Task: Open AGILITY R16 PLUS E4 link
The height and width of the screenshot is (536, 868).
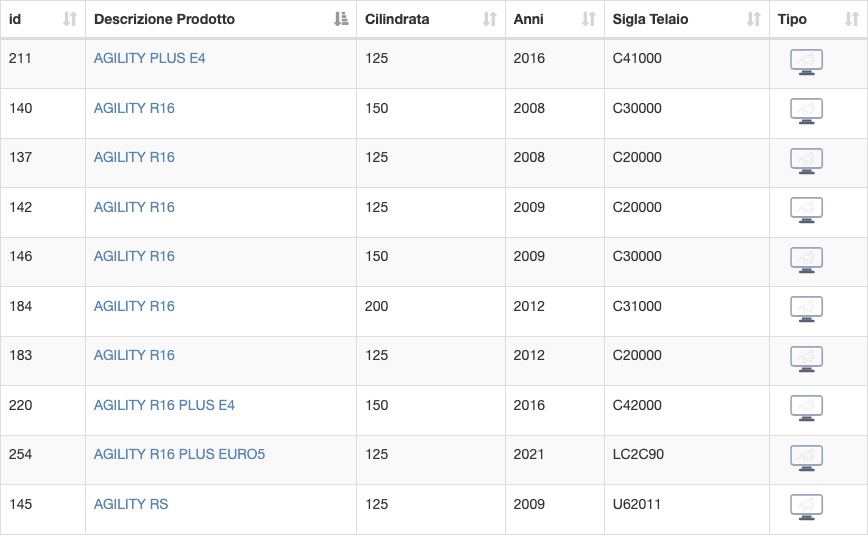Action: 164,405
